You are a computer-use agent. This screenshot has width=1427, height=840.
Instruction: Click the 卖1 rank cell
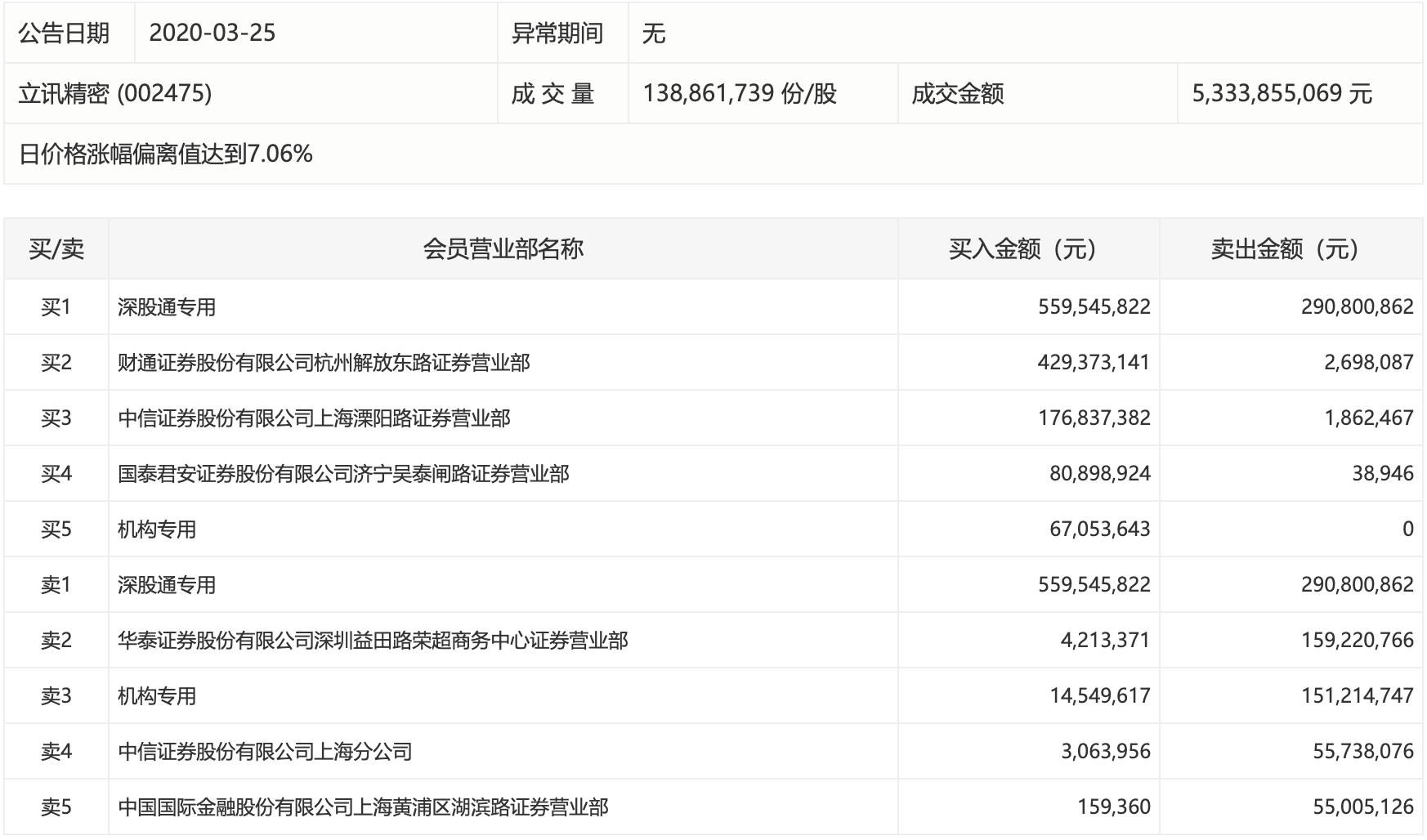(56, 585)
